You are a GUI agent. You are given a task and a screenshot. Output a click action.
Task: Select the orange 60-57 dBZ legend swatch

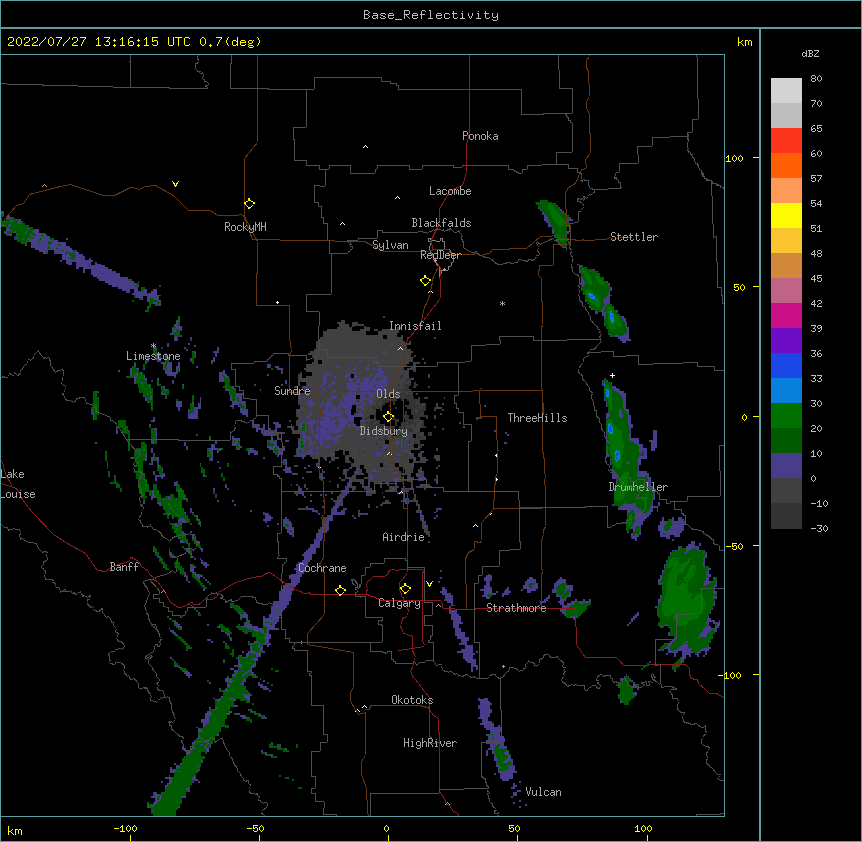tap(786, 165)
